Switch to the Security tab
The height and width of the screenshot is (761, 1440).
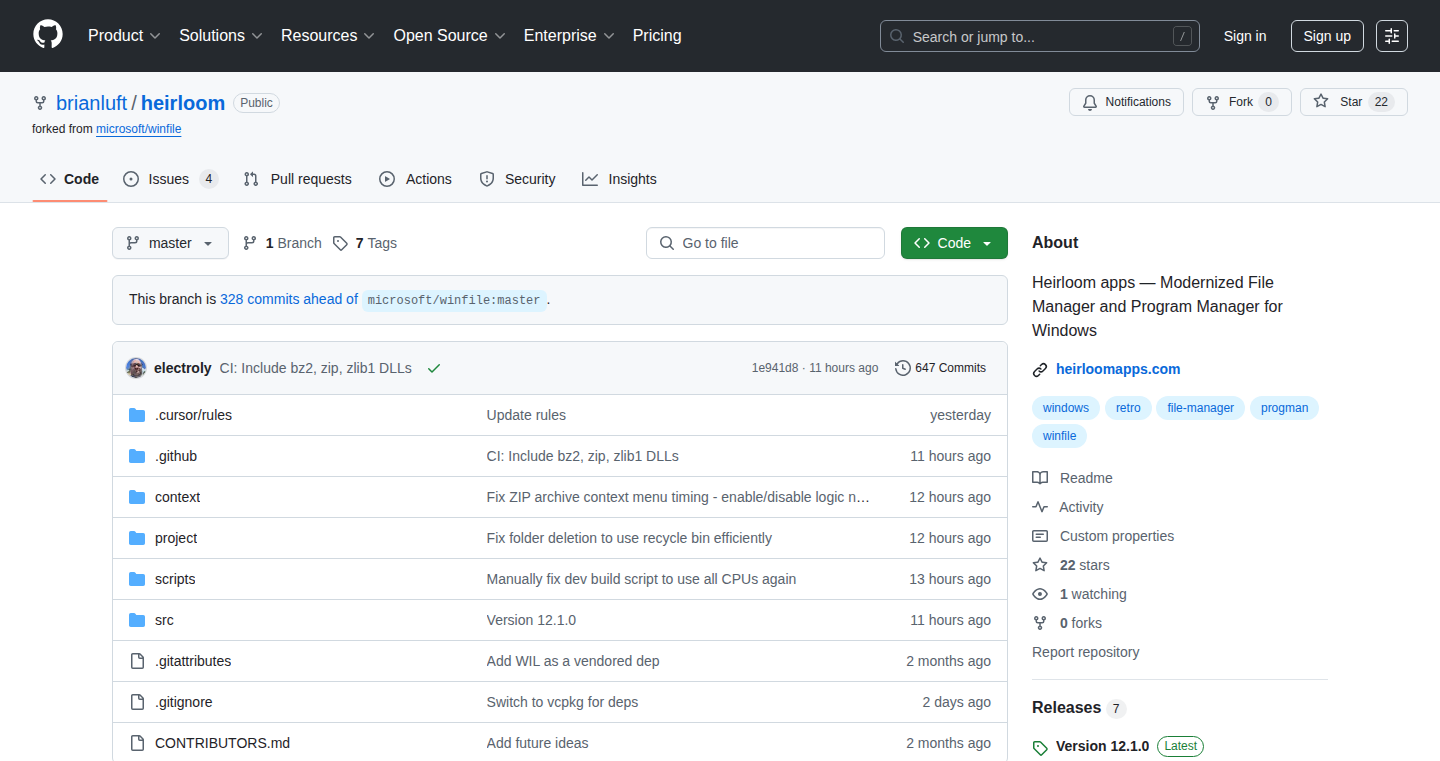pyautogui.click(x=517, y=179)
